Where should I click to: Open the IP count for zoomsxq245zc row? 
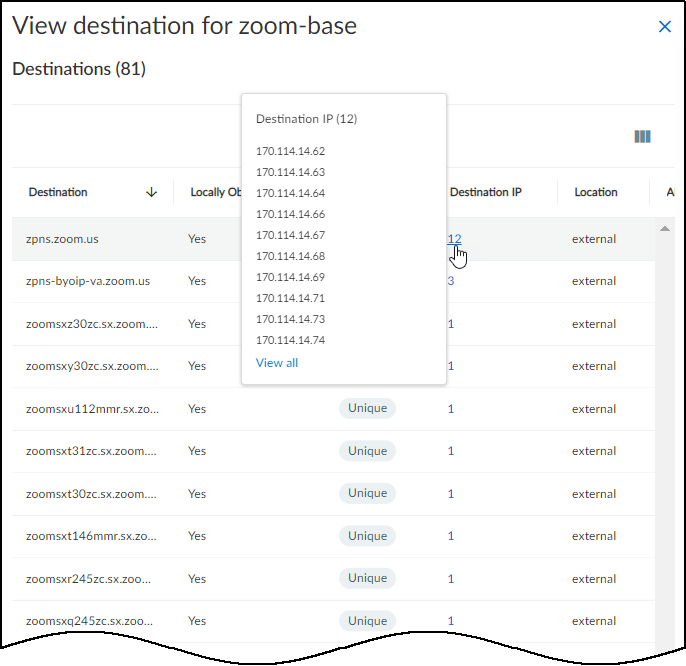pos(451,620)
